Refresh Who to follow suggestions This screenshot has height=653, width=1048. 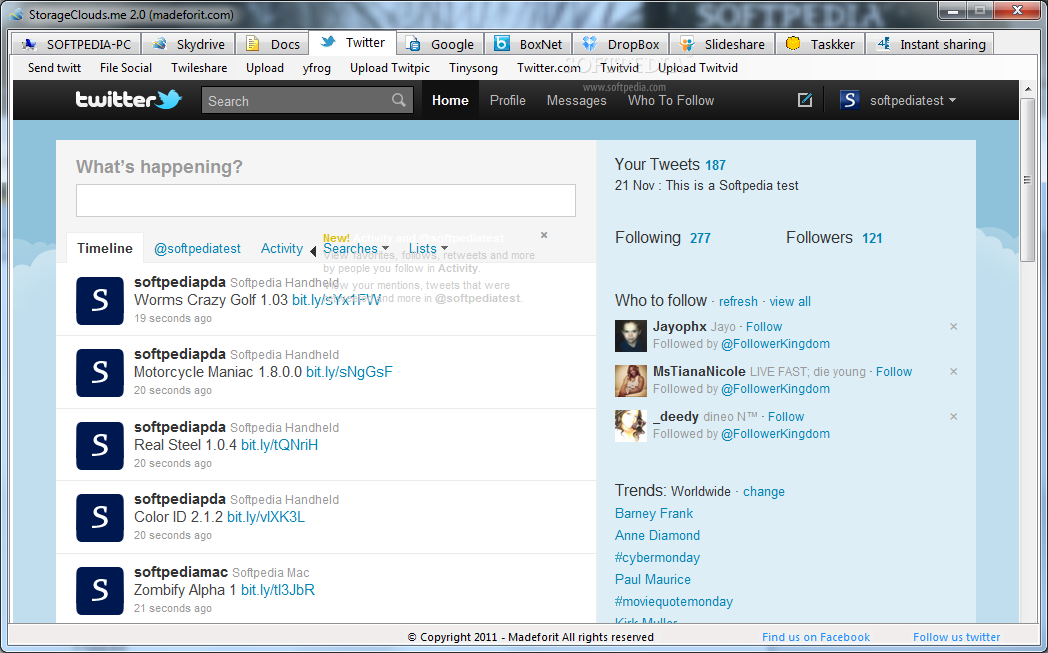tap(738, 301)
